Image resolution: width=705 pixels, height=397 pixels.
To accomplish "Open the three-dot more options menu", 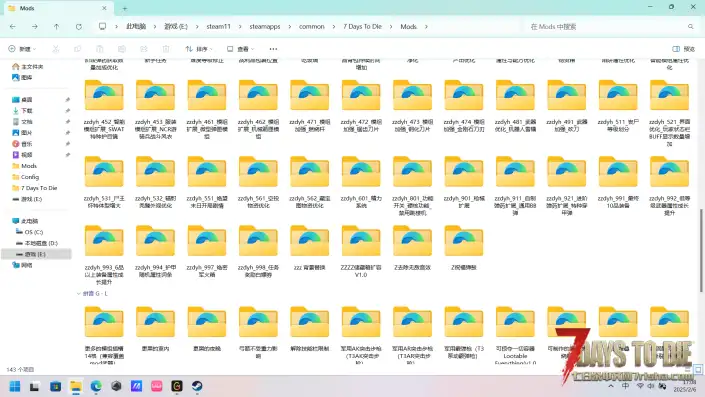I will point(273,49).
